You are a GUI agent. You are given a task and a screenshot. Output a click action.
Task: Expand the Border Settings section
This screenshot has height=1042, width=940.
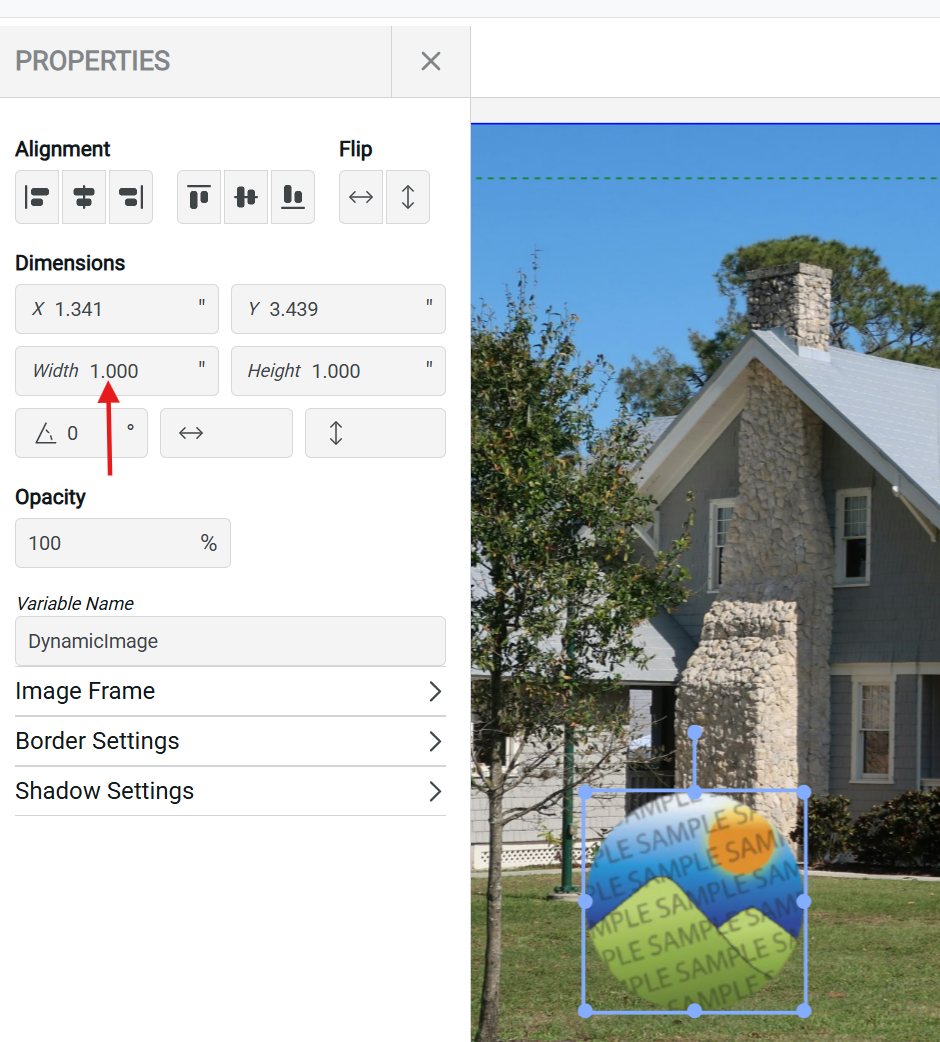point(230,741)
